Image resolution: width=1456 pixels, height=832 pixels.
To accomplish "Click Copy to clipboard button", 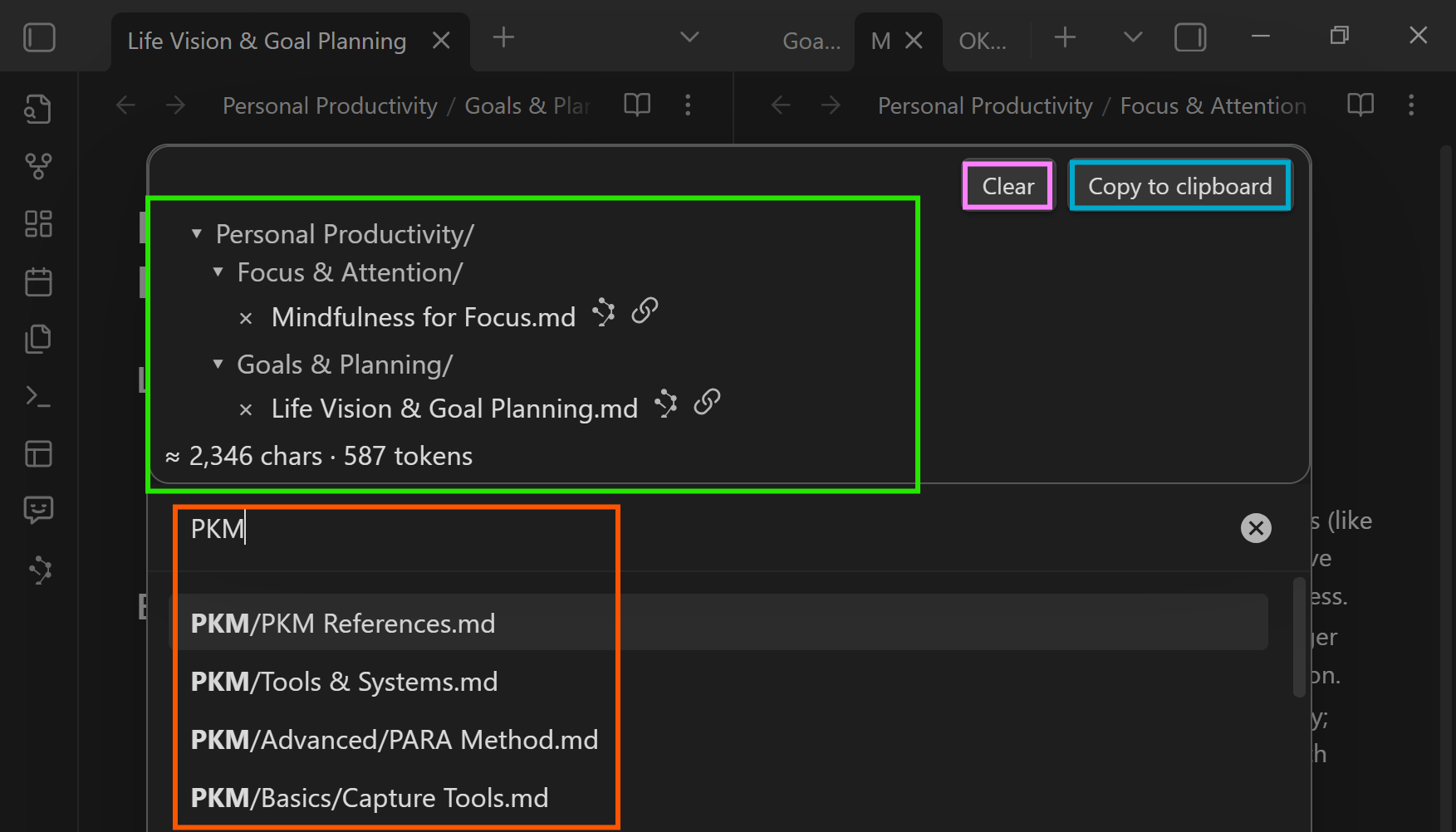I will 1179,186.
